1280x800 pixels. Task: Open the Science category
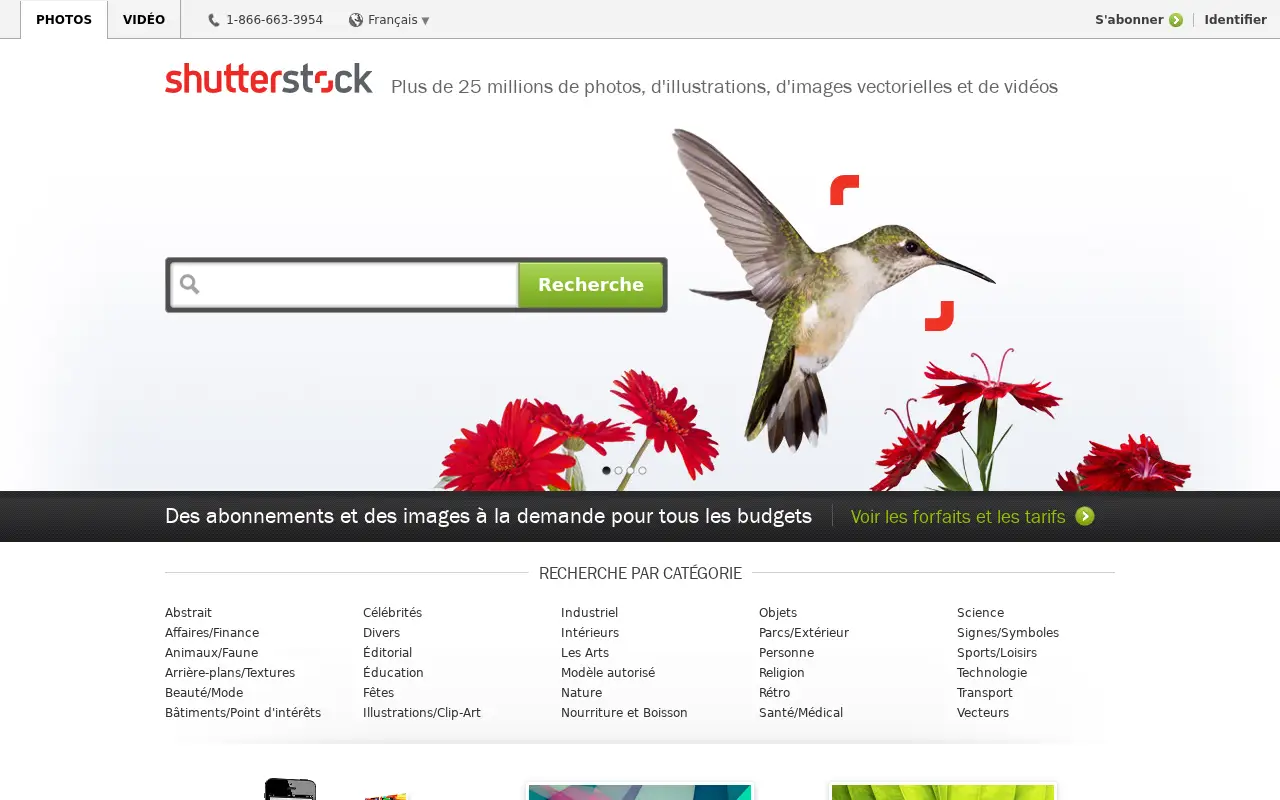pos(980,613)
